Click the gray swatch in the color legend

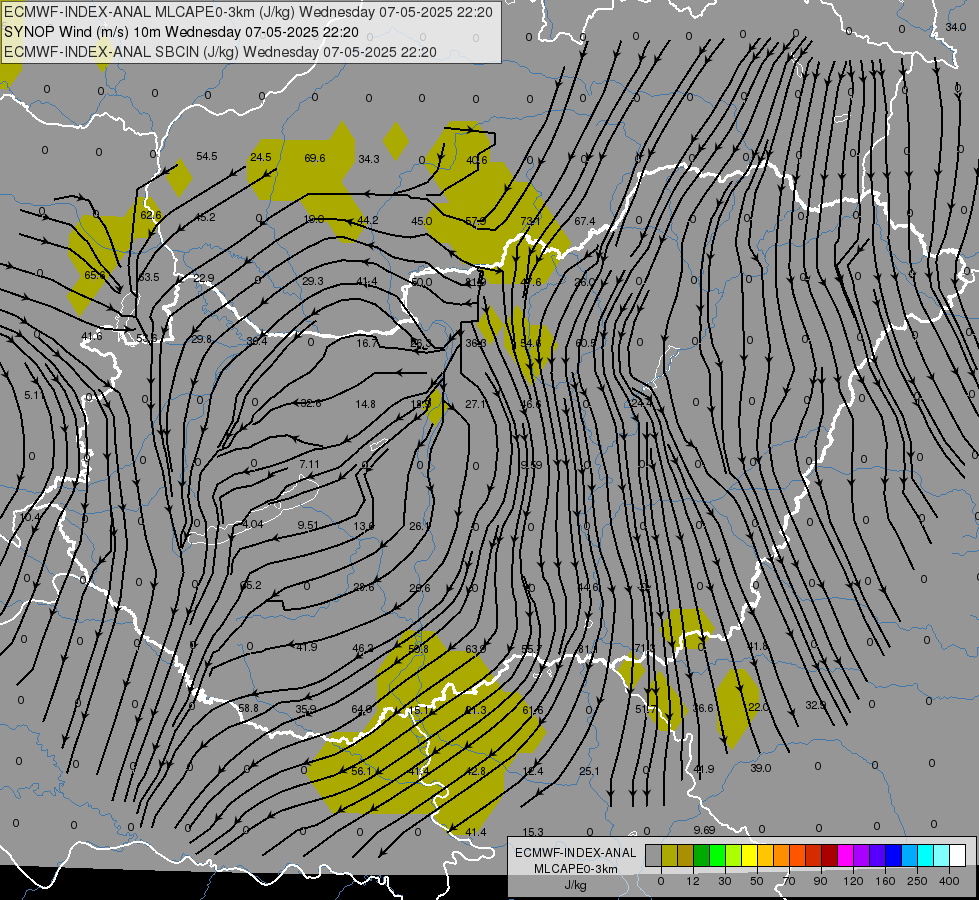[x=654, y=855]
